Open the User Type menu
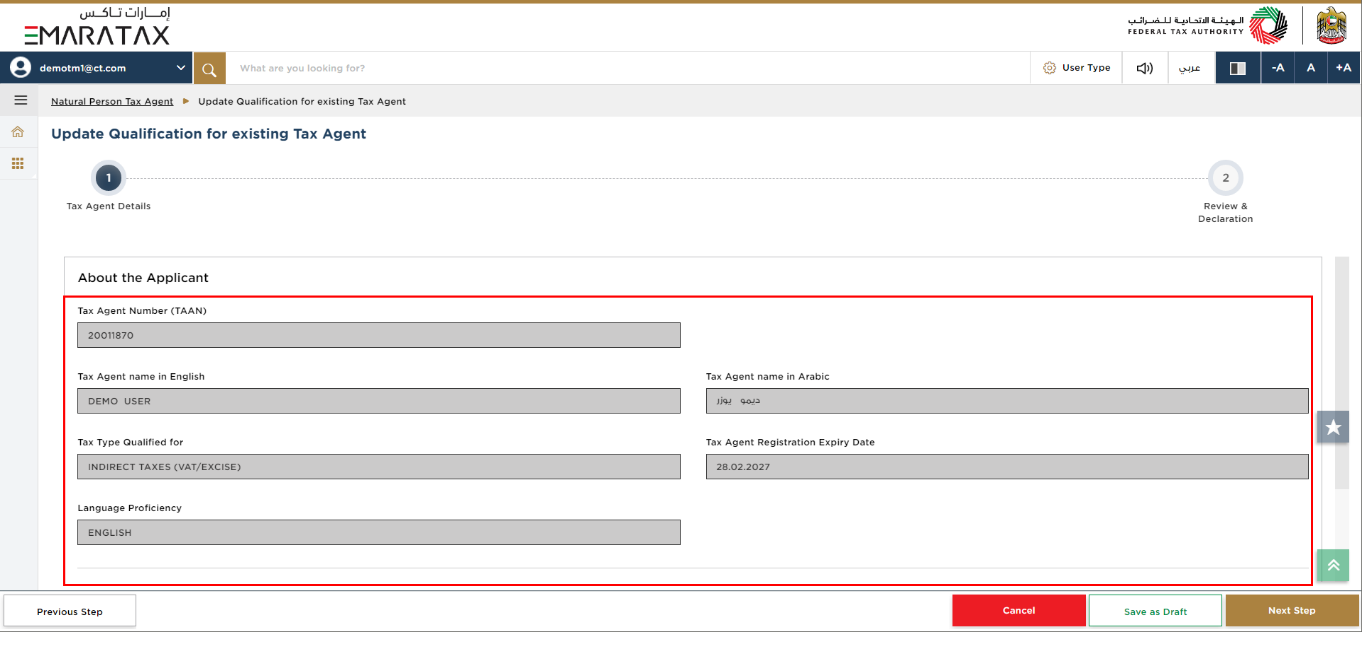The width and height of the screenshot is (1362, 648). [1076, 68]
